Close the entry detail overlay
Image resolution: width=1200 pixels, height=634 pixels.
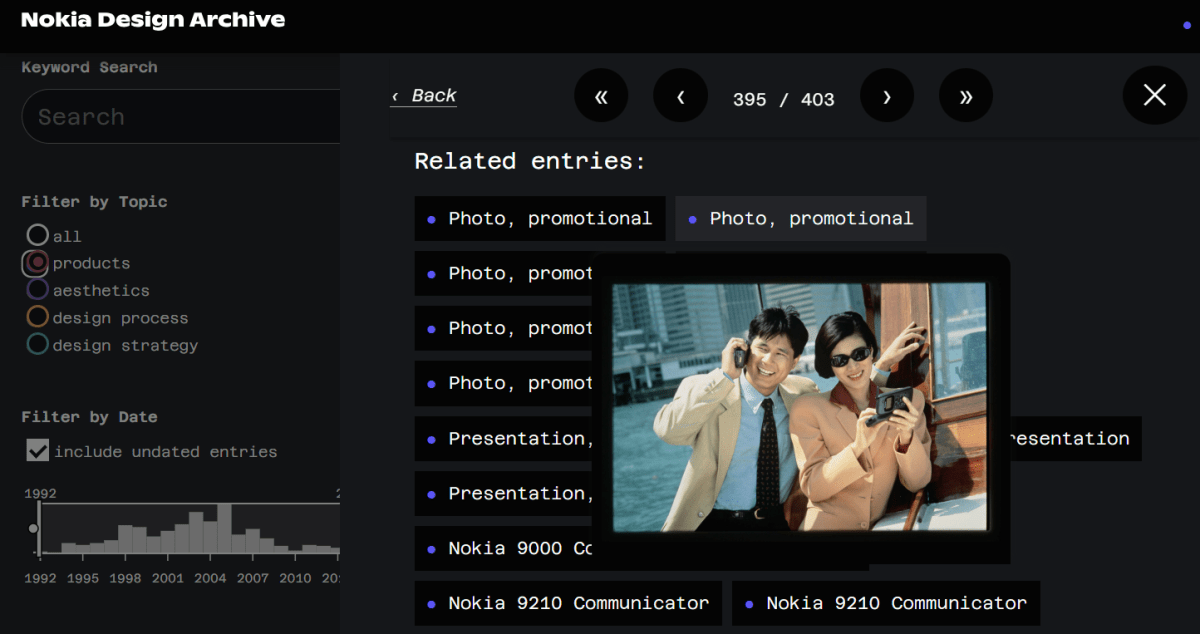pyautogui.click(x=1154, y=95)
